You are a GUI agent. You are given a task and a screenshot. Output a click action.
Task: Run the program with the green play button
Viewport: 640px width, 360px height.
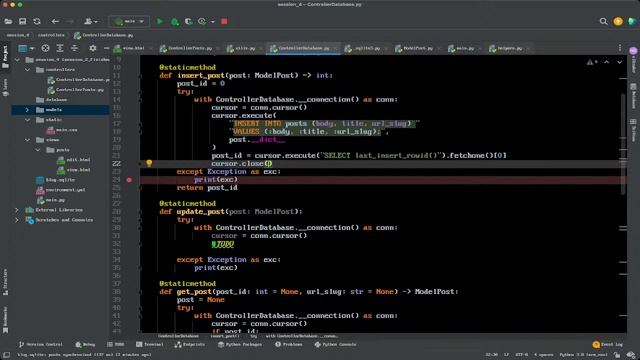[160, 21]
